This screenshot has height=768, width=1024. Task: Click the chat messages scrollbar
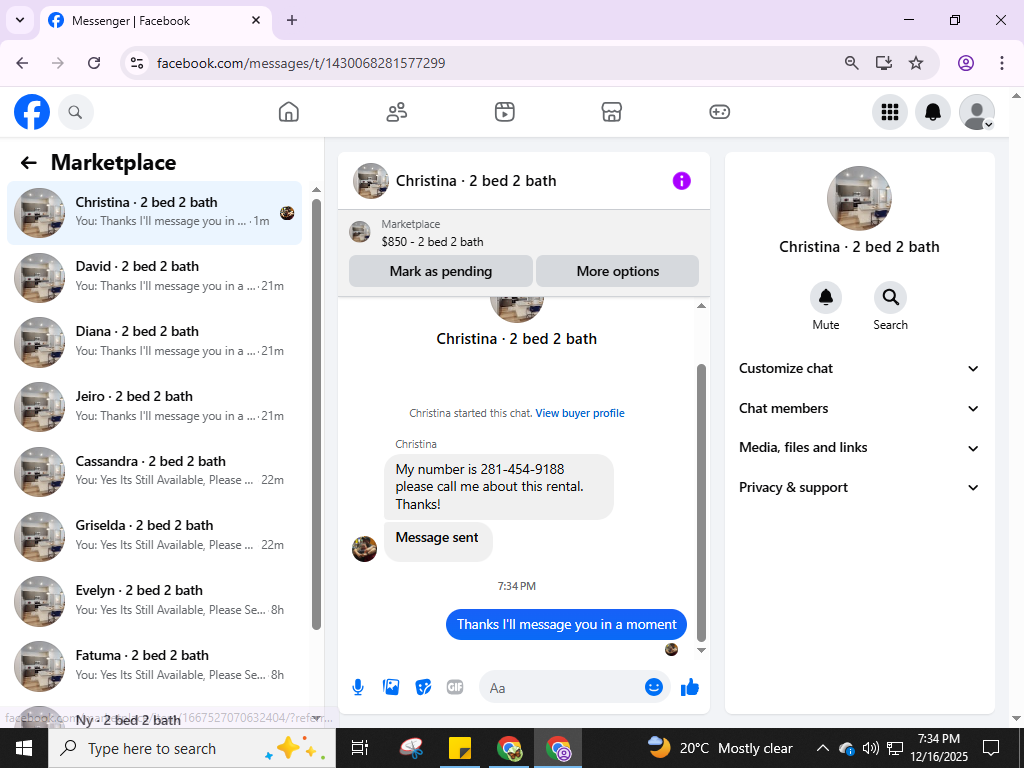701,503
